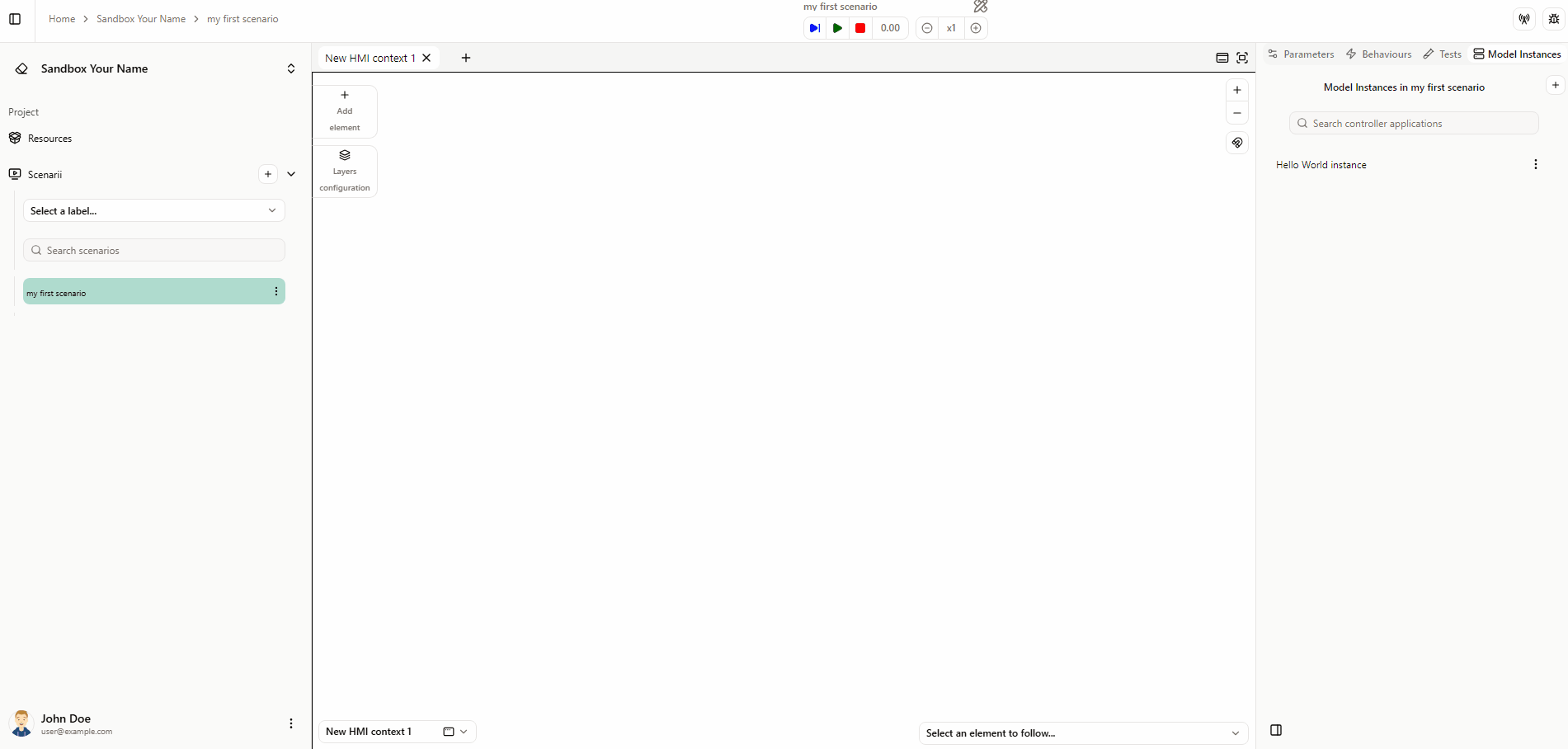Switch to the Parameters tab
Image resolution: width=1568 pixels, height=749 pixels.
point(1301,54)
